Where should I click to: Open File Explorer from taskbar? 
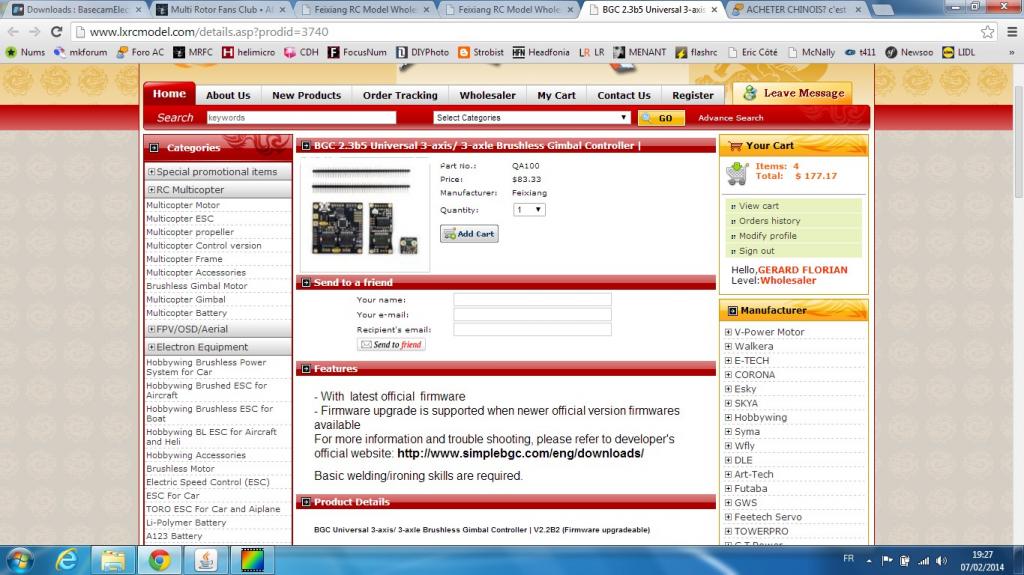113,560
